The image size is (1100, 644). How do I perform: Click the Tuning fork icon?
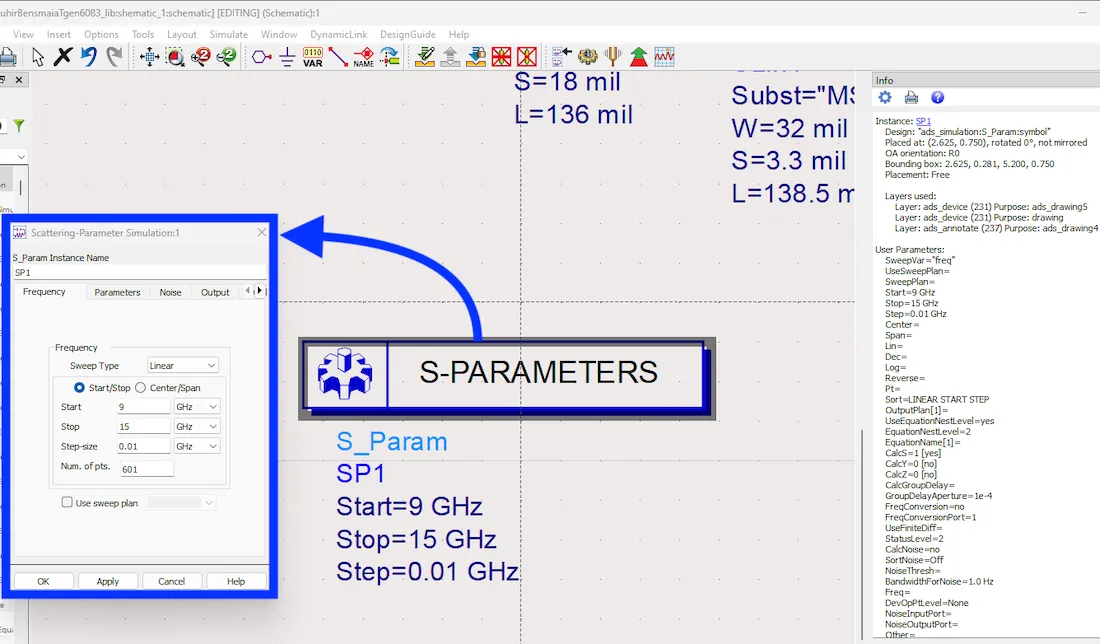[613, 57]
